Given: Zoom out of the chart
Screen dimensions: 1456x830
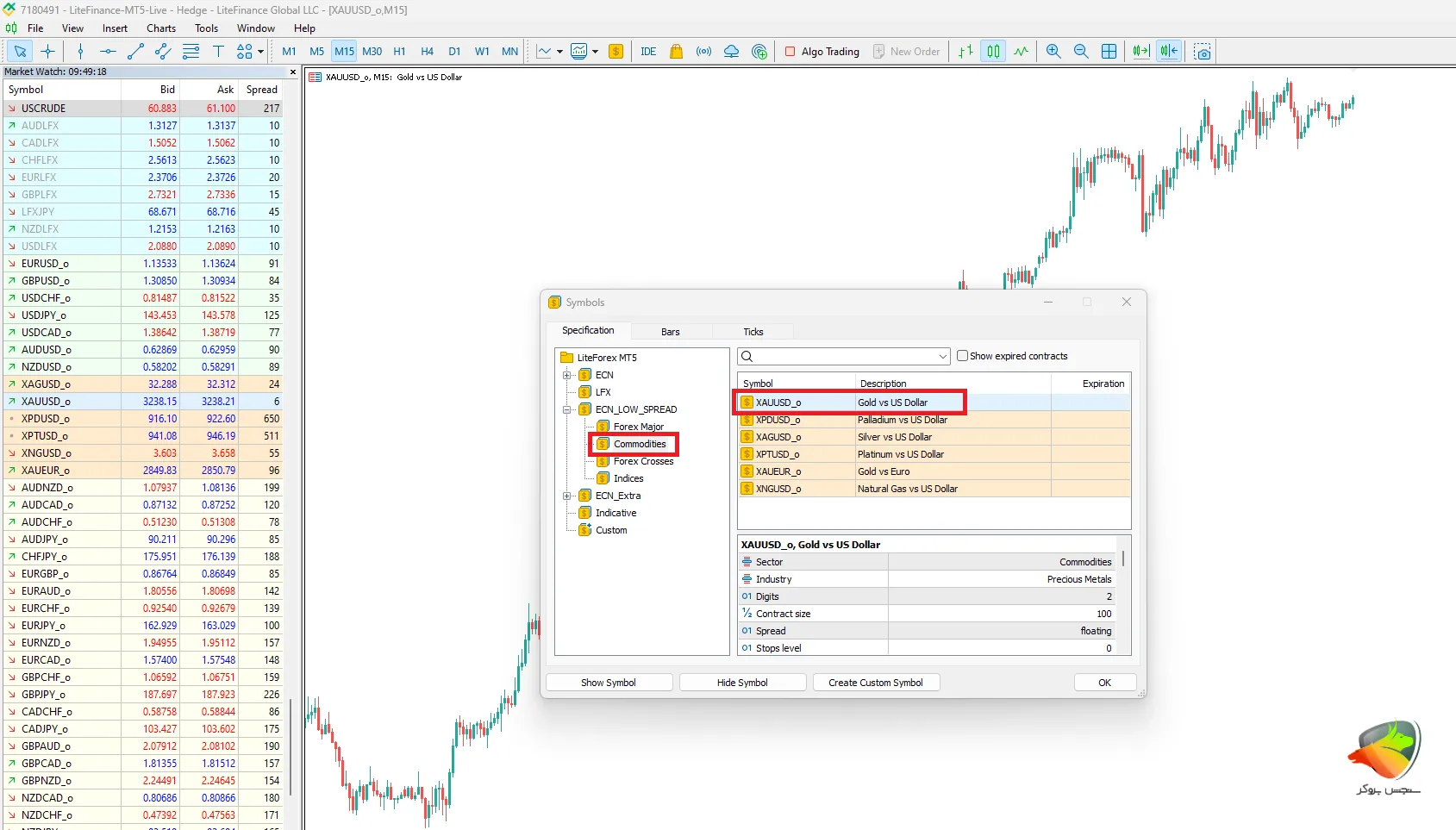Looking at the screenshot, I should click(x=1081, y=52).
